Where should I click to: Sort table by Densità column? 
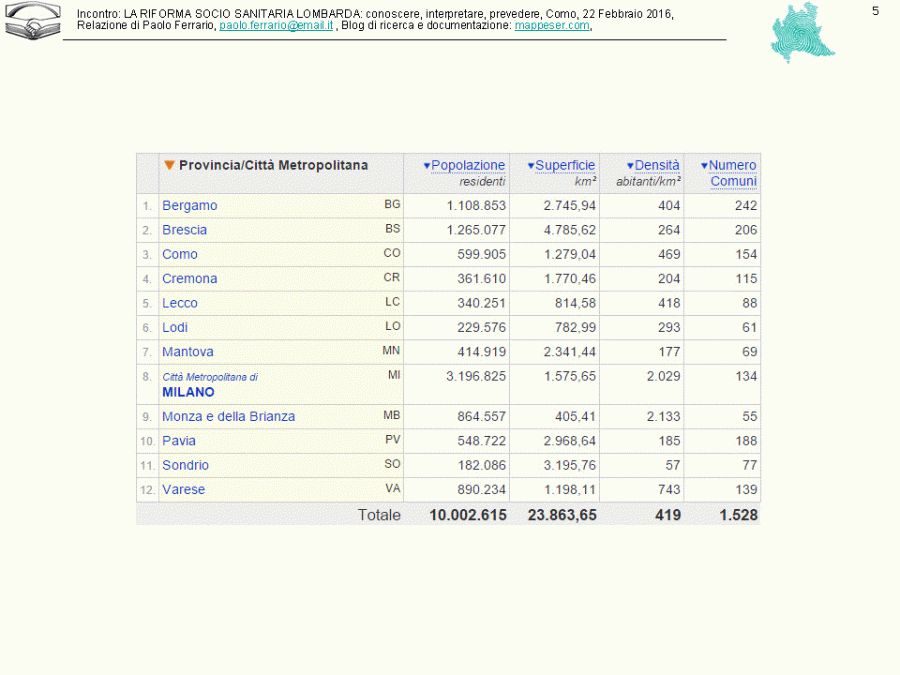pos(656,165)
